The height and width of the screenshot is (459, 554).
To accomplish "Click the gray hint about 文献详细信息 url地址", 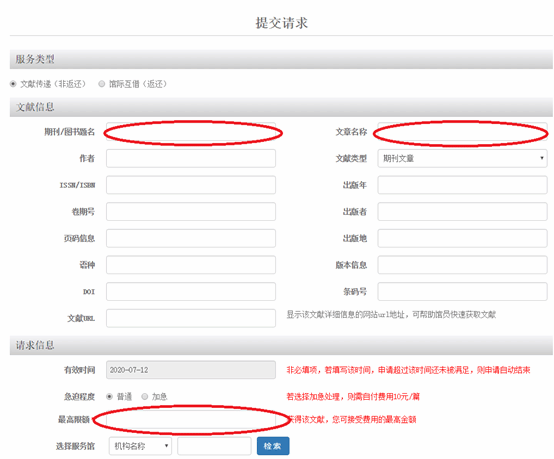I will click(x=391, y=314).
